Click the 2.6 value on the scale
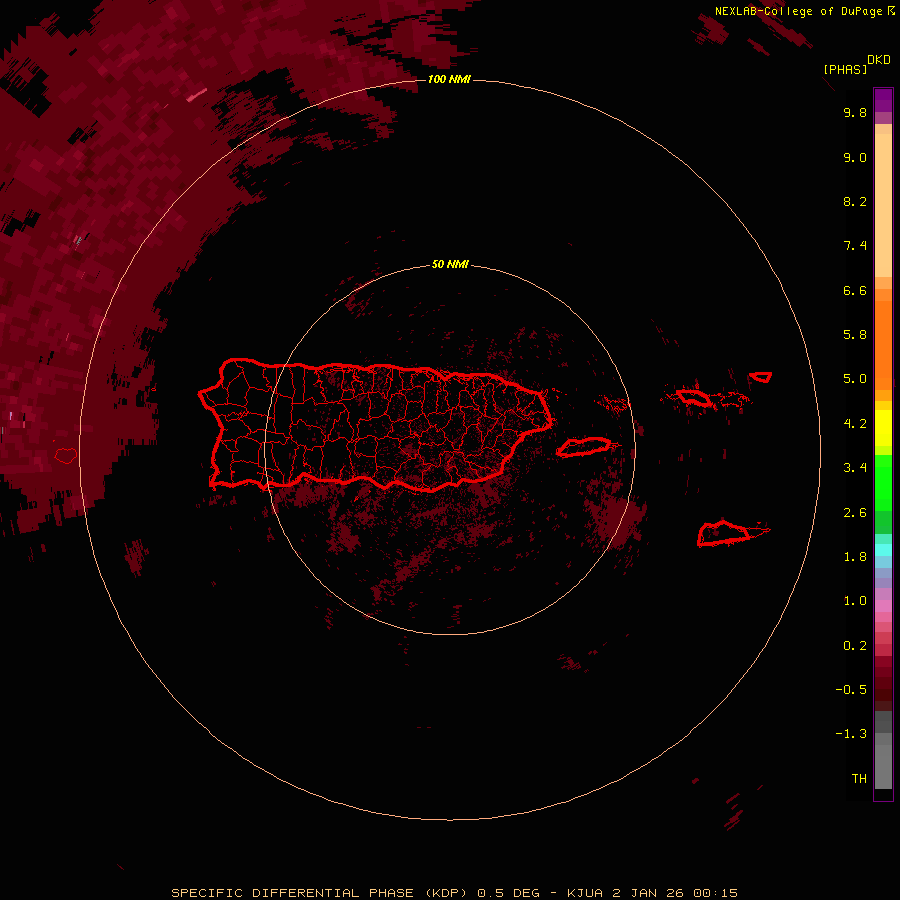The width and height of the screenshot is (900, 900). click(x=855, y=513)
